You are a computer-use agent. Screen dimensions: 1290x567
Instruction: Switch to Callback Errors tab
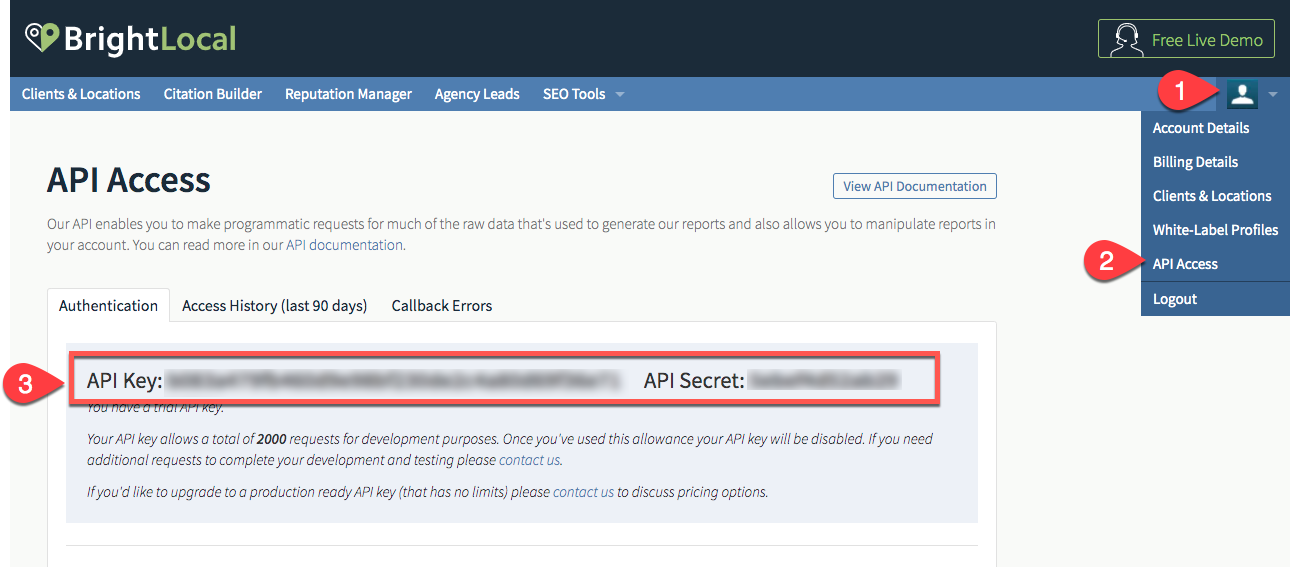(442, 306)
